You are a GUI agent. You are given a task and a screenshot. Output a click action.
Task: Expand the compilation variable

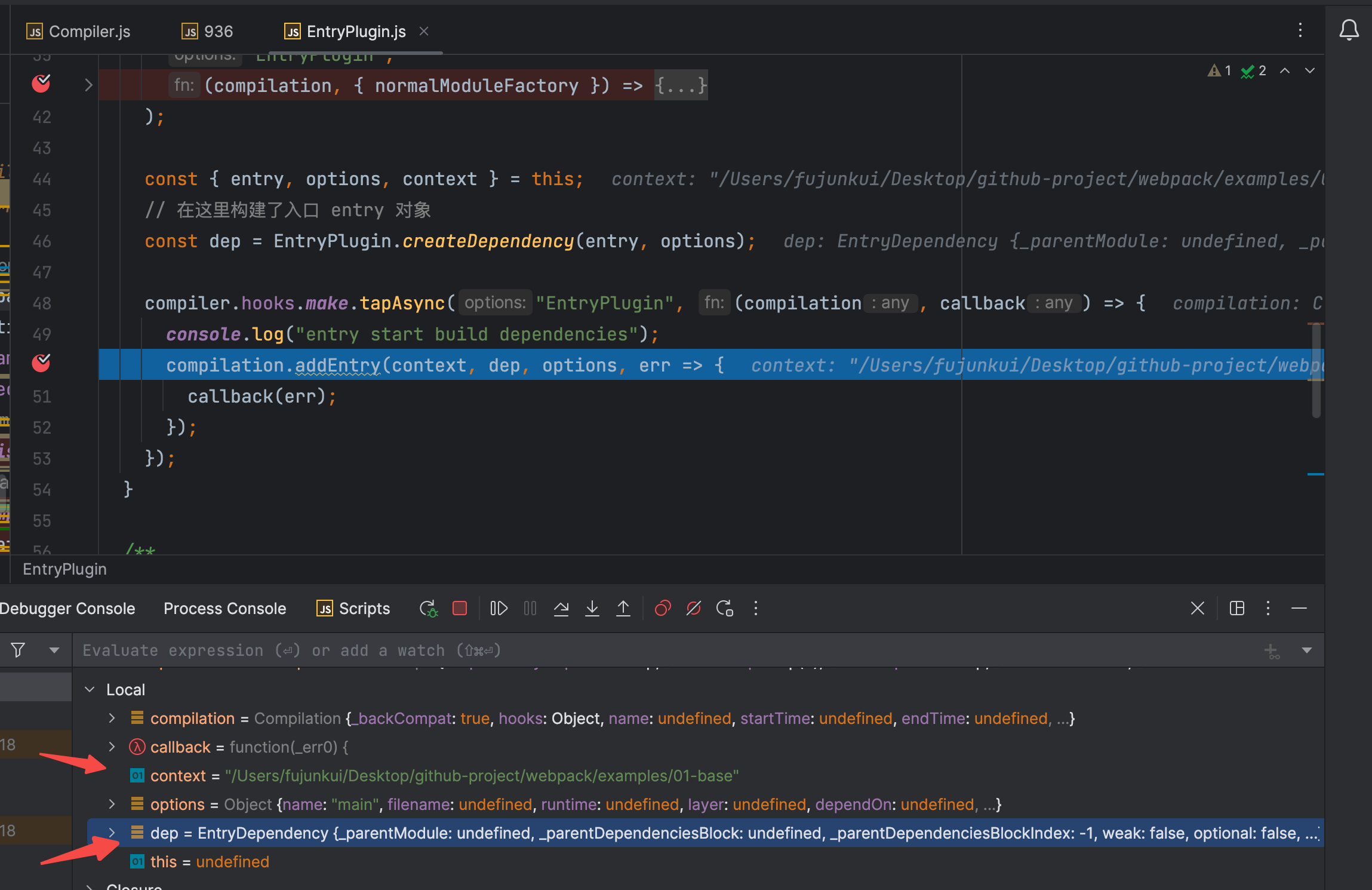coord(112,719)
